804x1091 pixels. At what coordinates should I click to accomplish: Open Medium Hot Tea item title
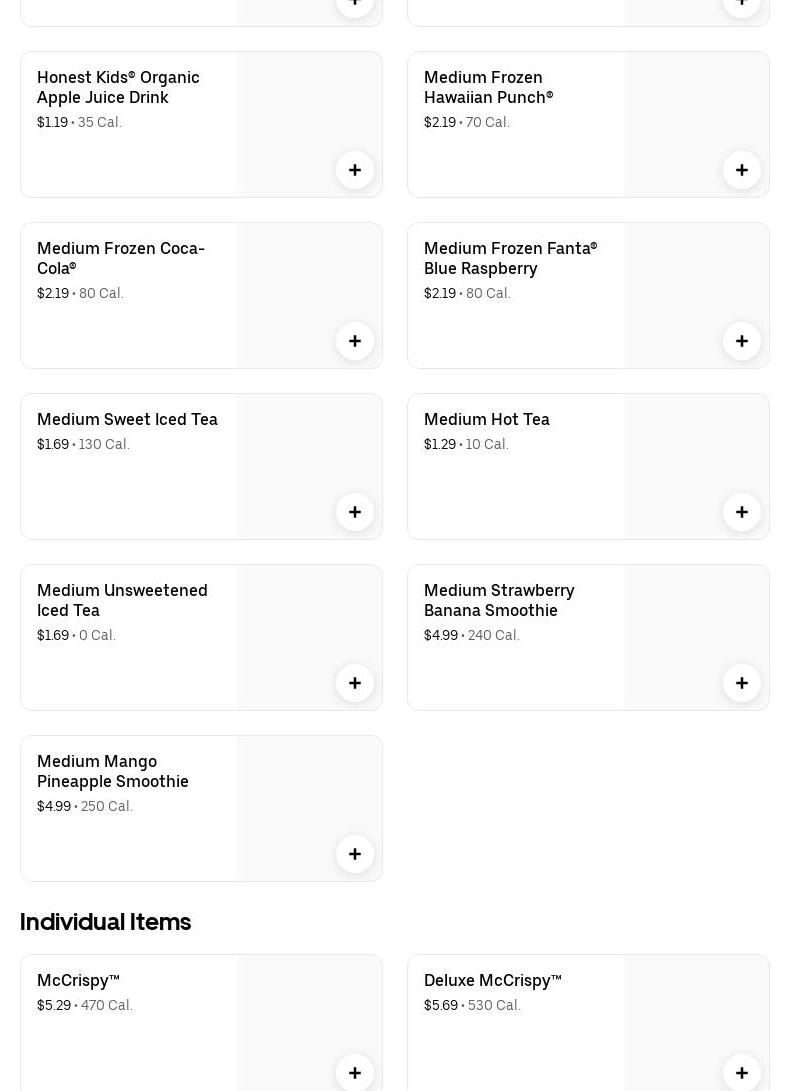pyautogui.click(x=486, y=419)
